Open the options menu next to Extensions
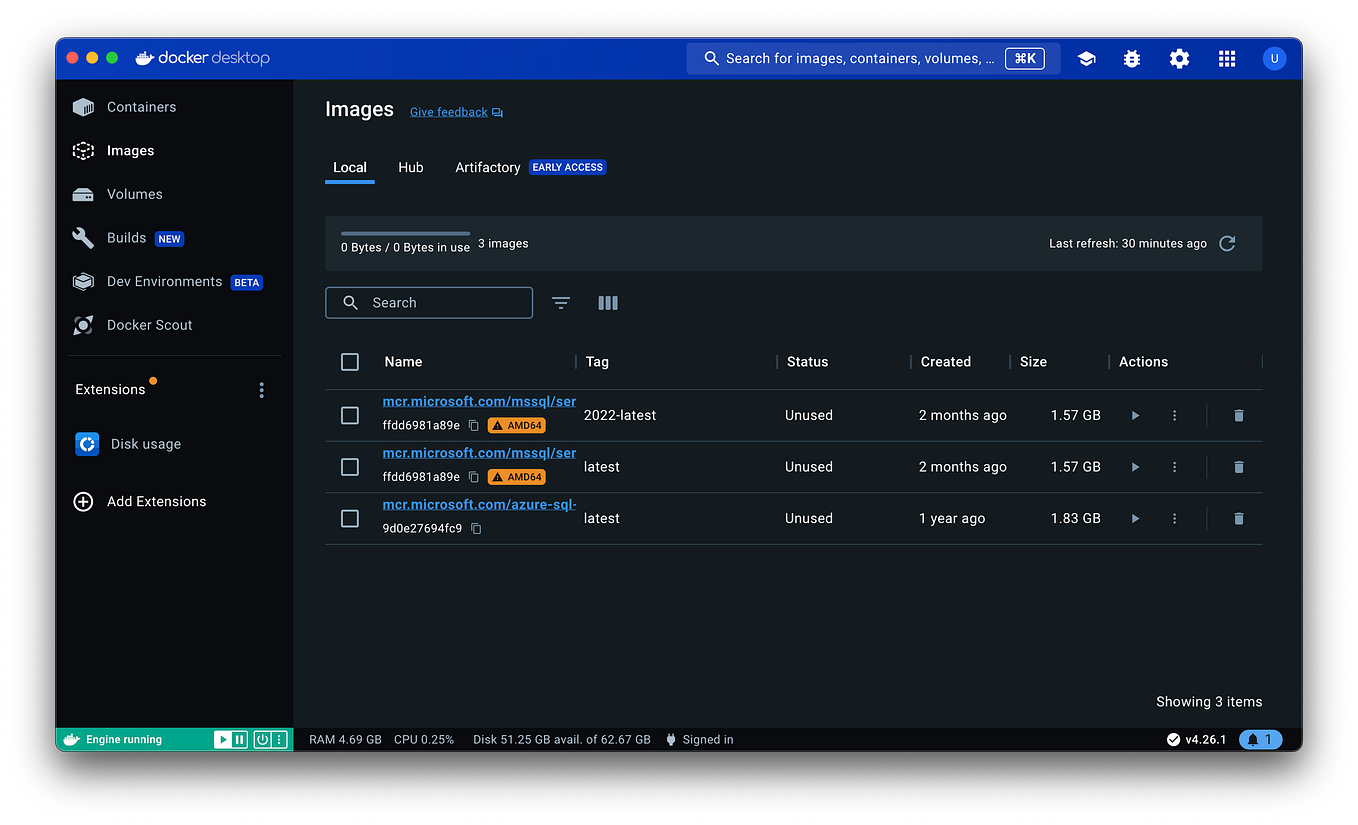 click(x=261, y=389)
